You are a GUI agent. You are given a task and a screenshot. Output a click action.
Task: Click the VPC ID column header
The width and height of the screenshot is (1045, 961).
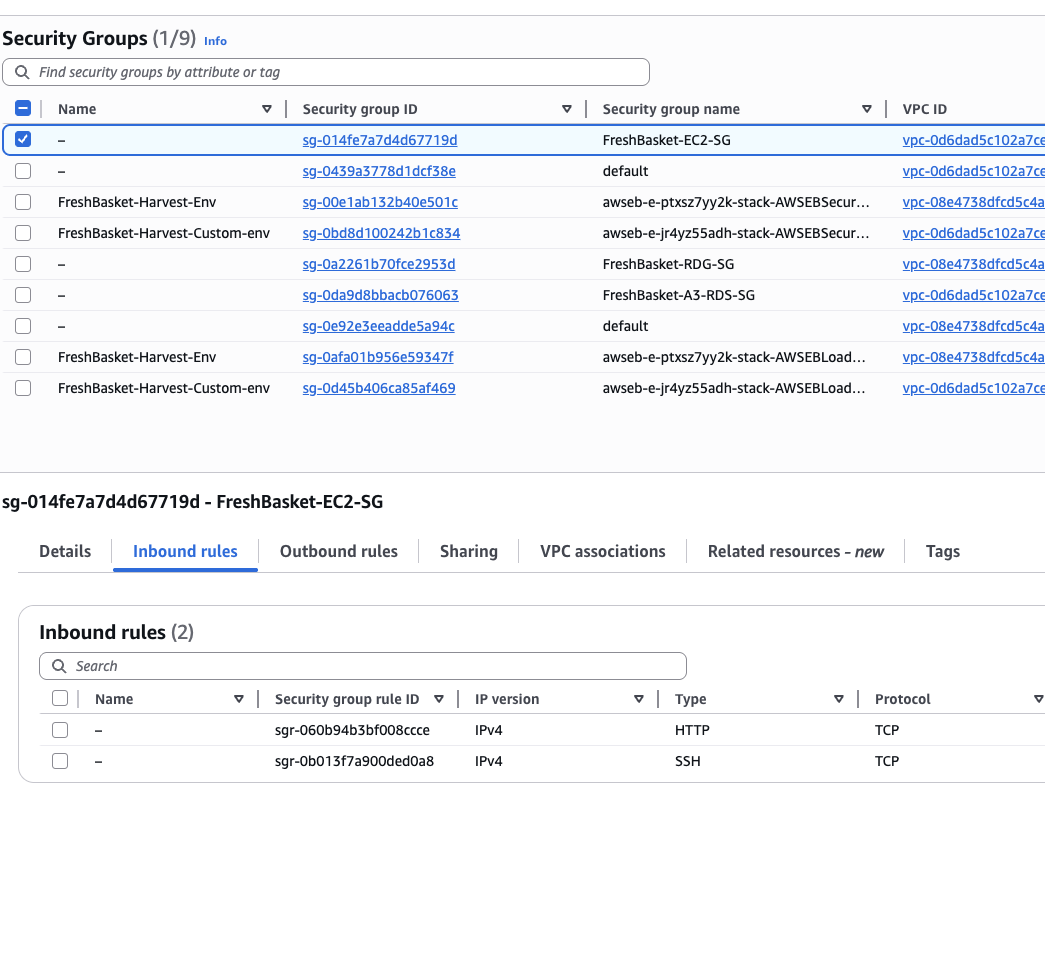tap(924, 109)
